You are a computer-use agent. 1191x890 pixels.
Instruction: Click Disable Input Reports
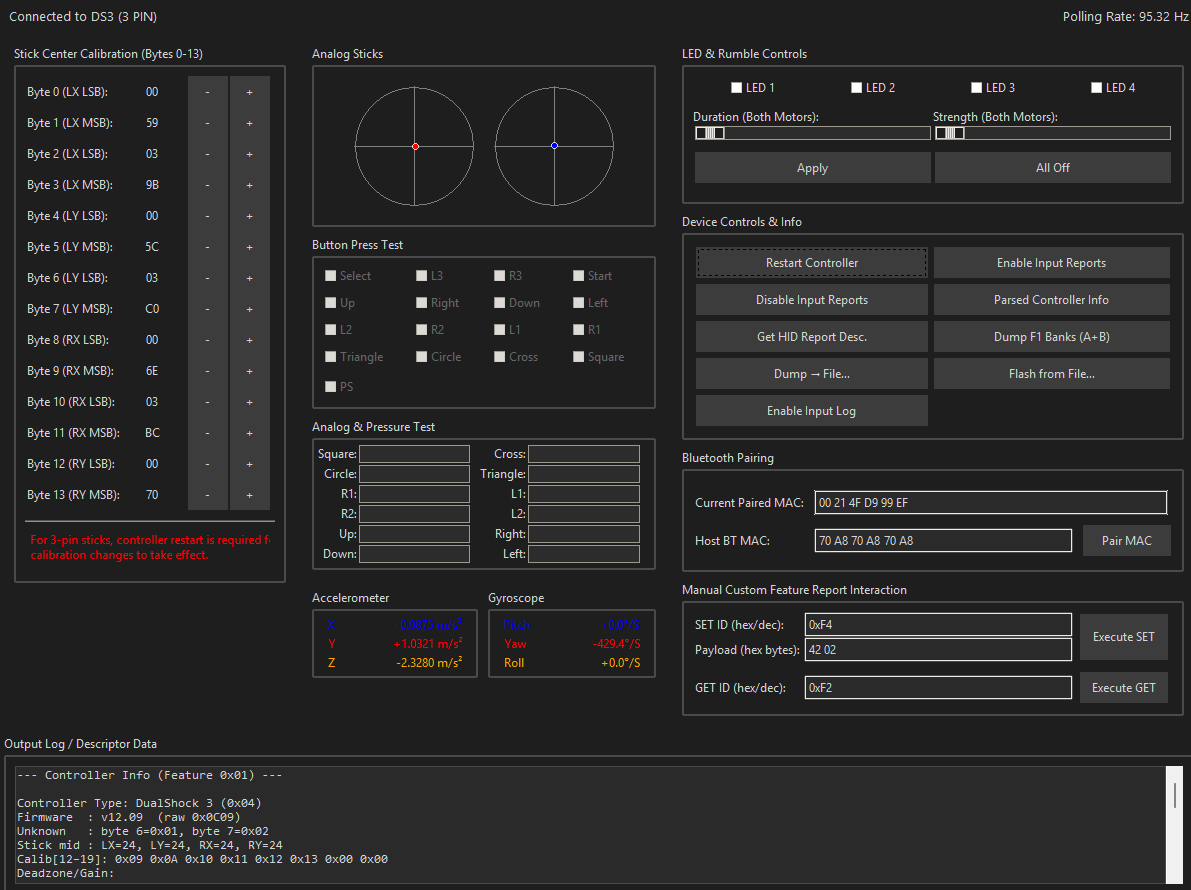pos(812,300)
